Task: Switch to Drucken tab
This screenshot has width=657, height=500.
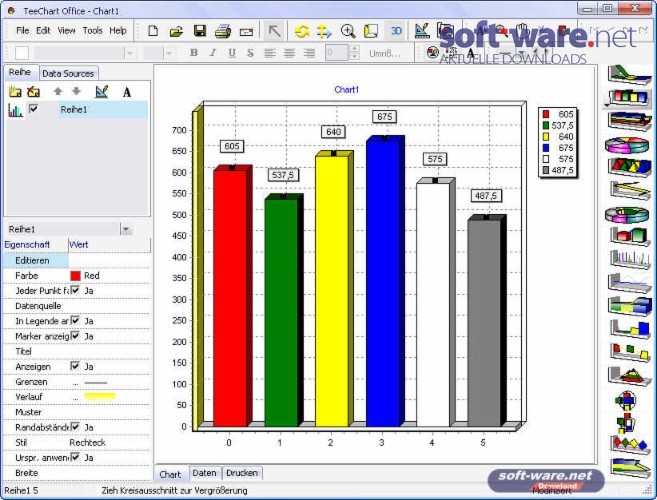Action: [242, 473]
